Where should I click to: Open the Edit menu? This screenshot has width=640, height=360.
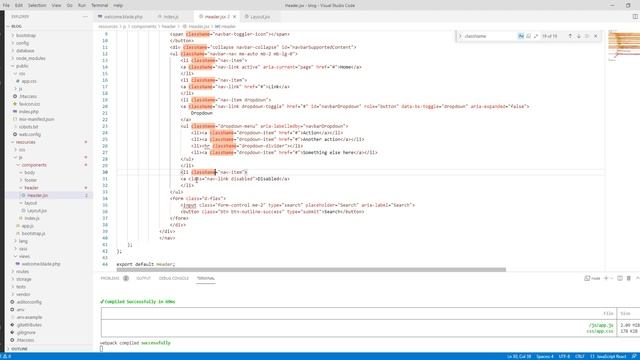(x=19, y=5)
